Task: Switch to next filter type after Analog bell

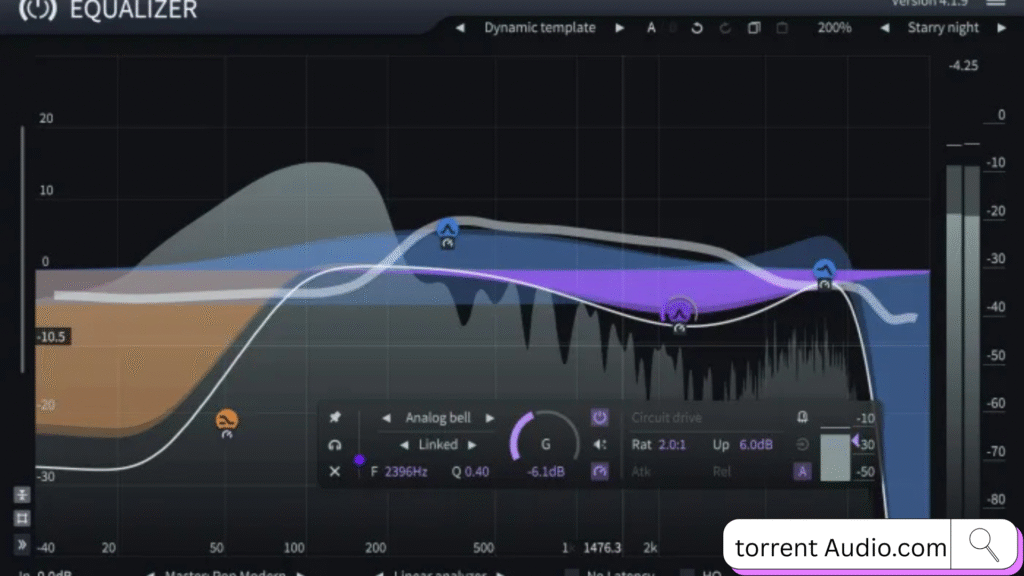Action: 491,418
